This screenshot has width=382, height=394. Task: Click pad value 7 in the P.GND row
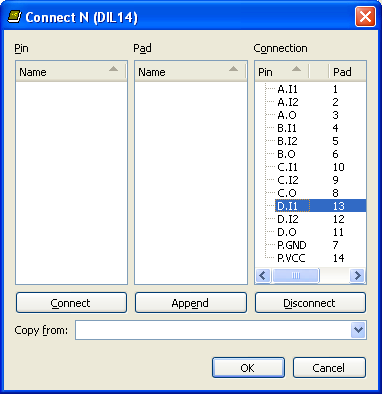tap(335, 245)
